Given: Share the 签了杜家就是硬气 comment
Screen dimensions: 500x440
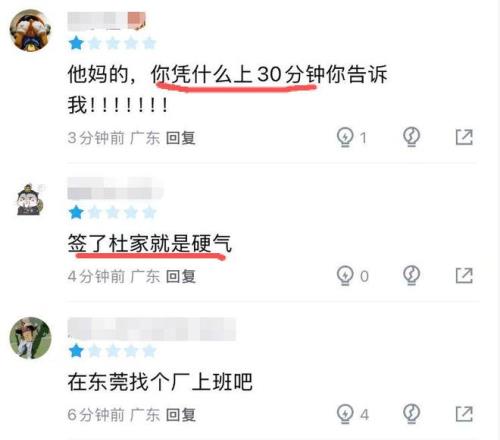Looking at the screenshot, I should (464, 276).
